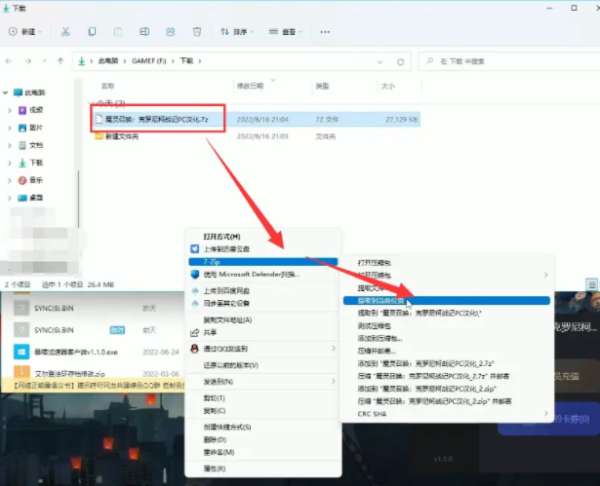
Task: Expand the Desktop (桌面) tree node
Action: point(10,198)
